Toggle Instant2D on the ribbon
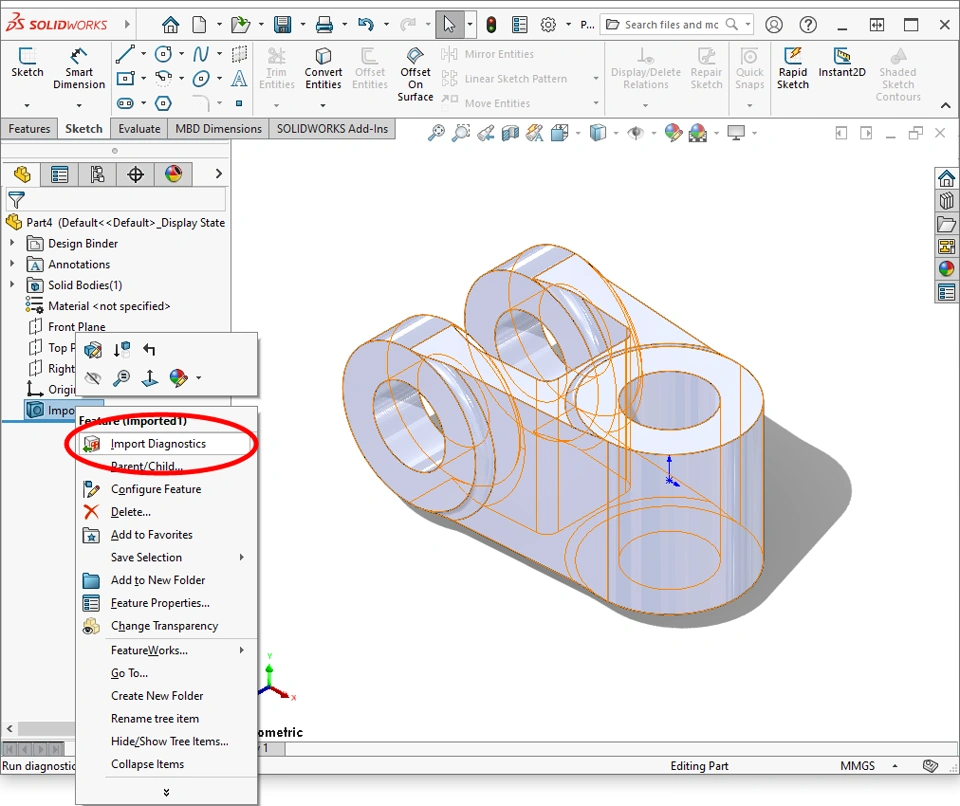The image size is (960, 806). [842, 62]
